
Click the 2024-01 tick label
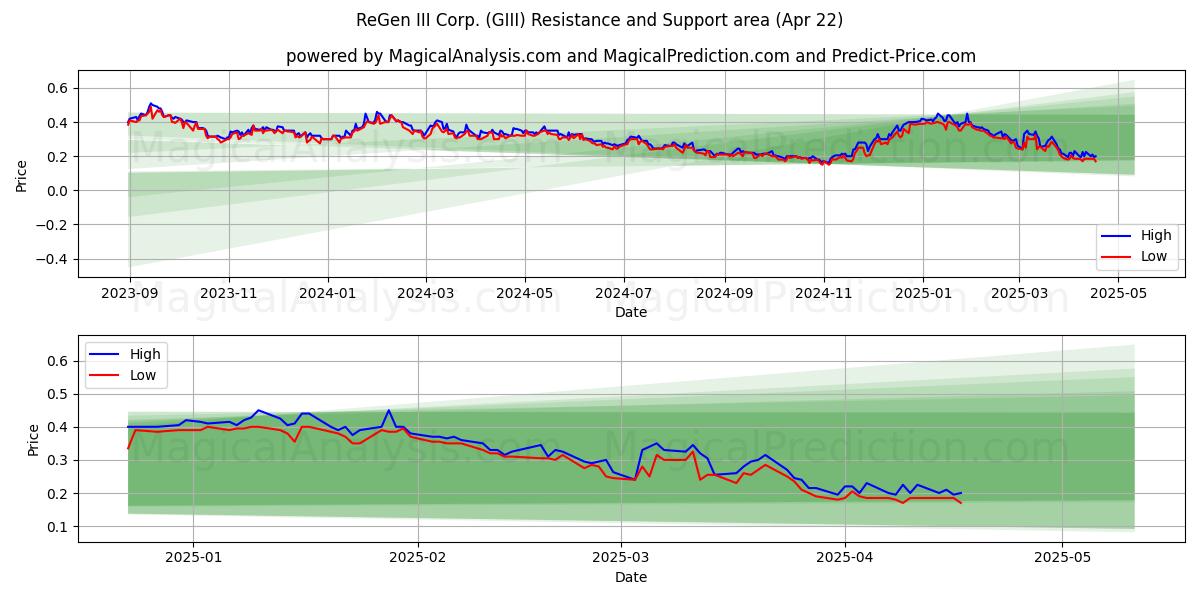329,292
